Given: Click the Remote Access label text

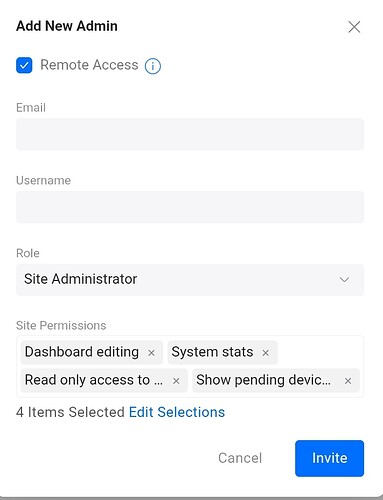Looking at the screenshot, I should click(x=89, y=65).
